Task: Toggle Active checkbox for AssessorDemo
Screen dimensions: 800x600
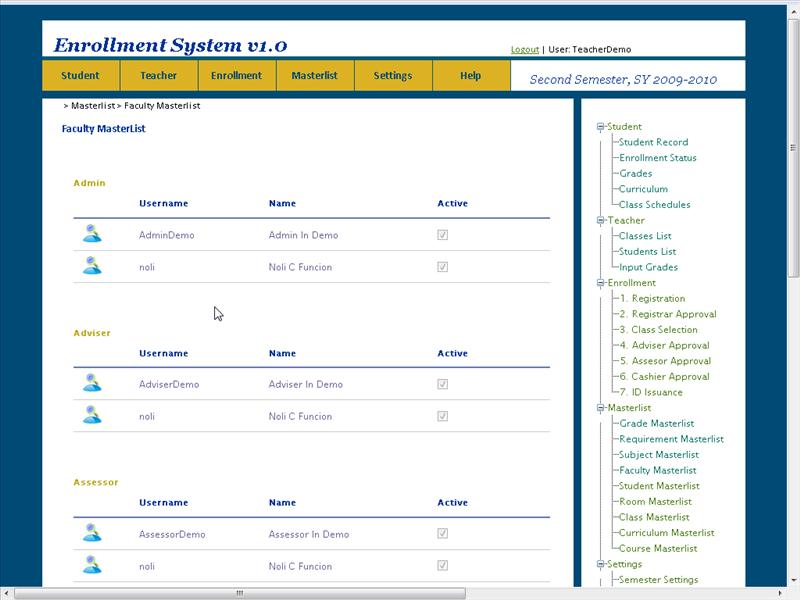Action: pos(442,534)
